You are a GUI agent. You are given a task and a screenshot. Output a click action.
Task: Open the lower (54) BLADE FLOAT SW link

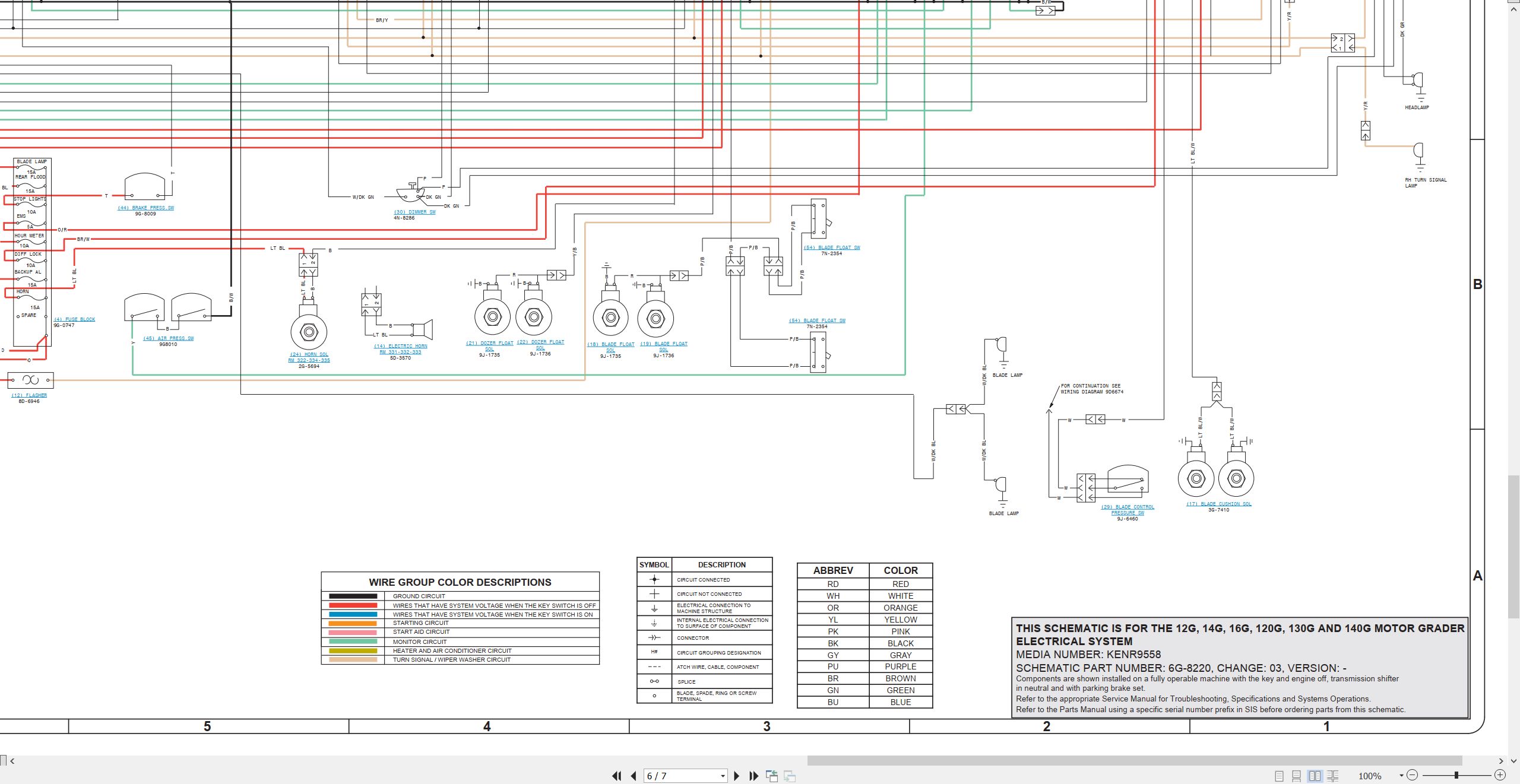(x=816, y=320)
